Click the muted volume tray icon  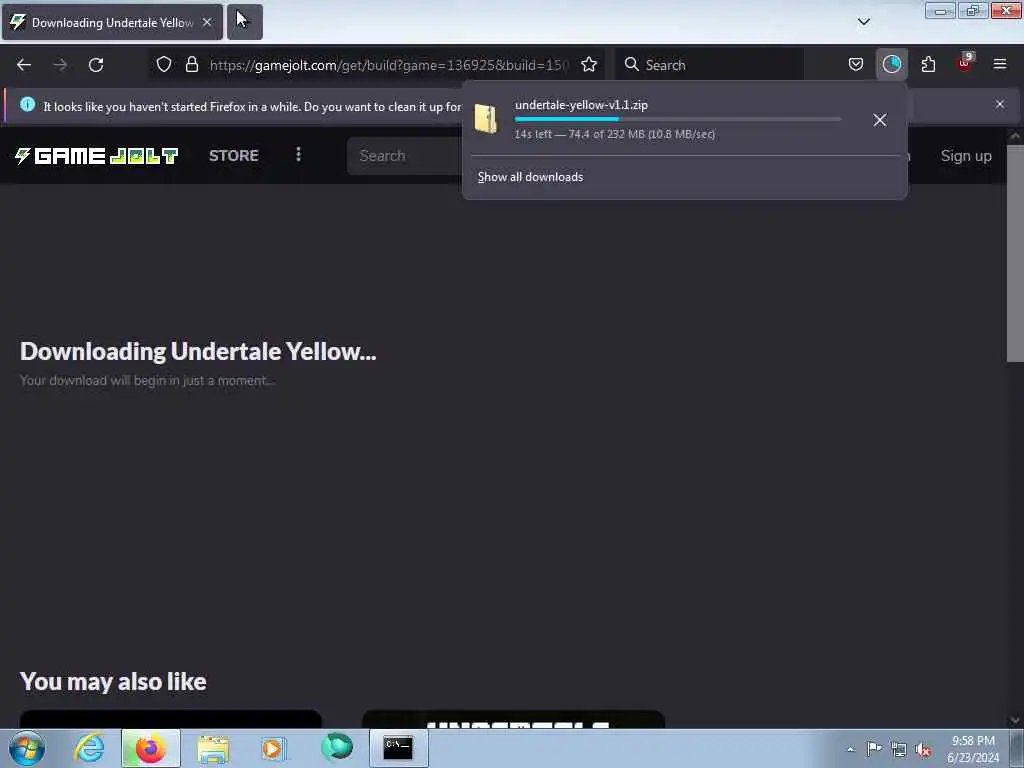coord(923,749)
